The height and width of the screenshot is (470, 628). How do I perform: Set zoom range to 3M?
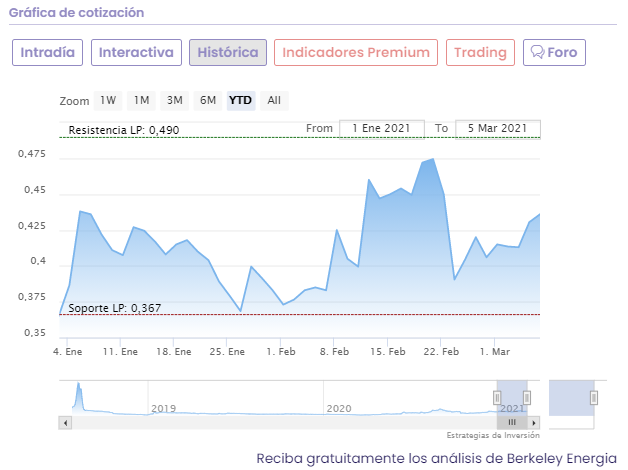click(x=175, y=100)
